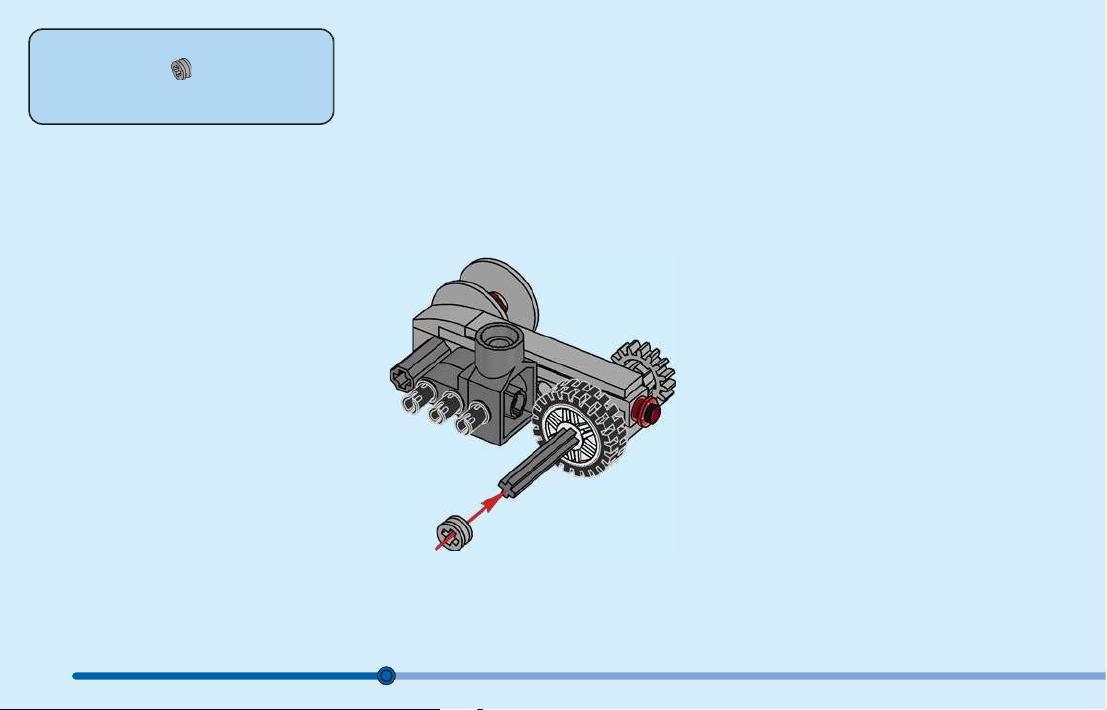Click the progress slider handle
1107x710 pixels.
pyautogui.click(x=385, y=676)
